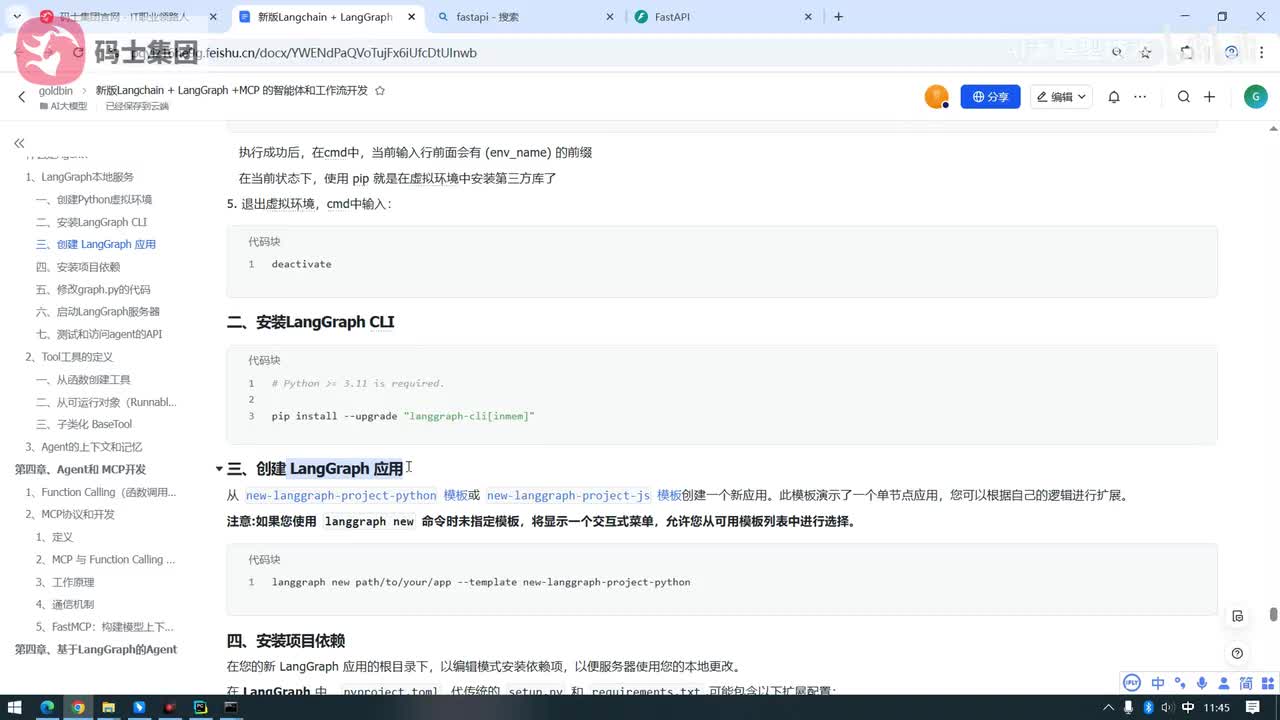The width and height of the screenshot is (1280, 720).
Task: Click the goldbin breadcrumb
Action: (56, 90)
